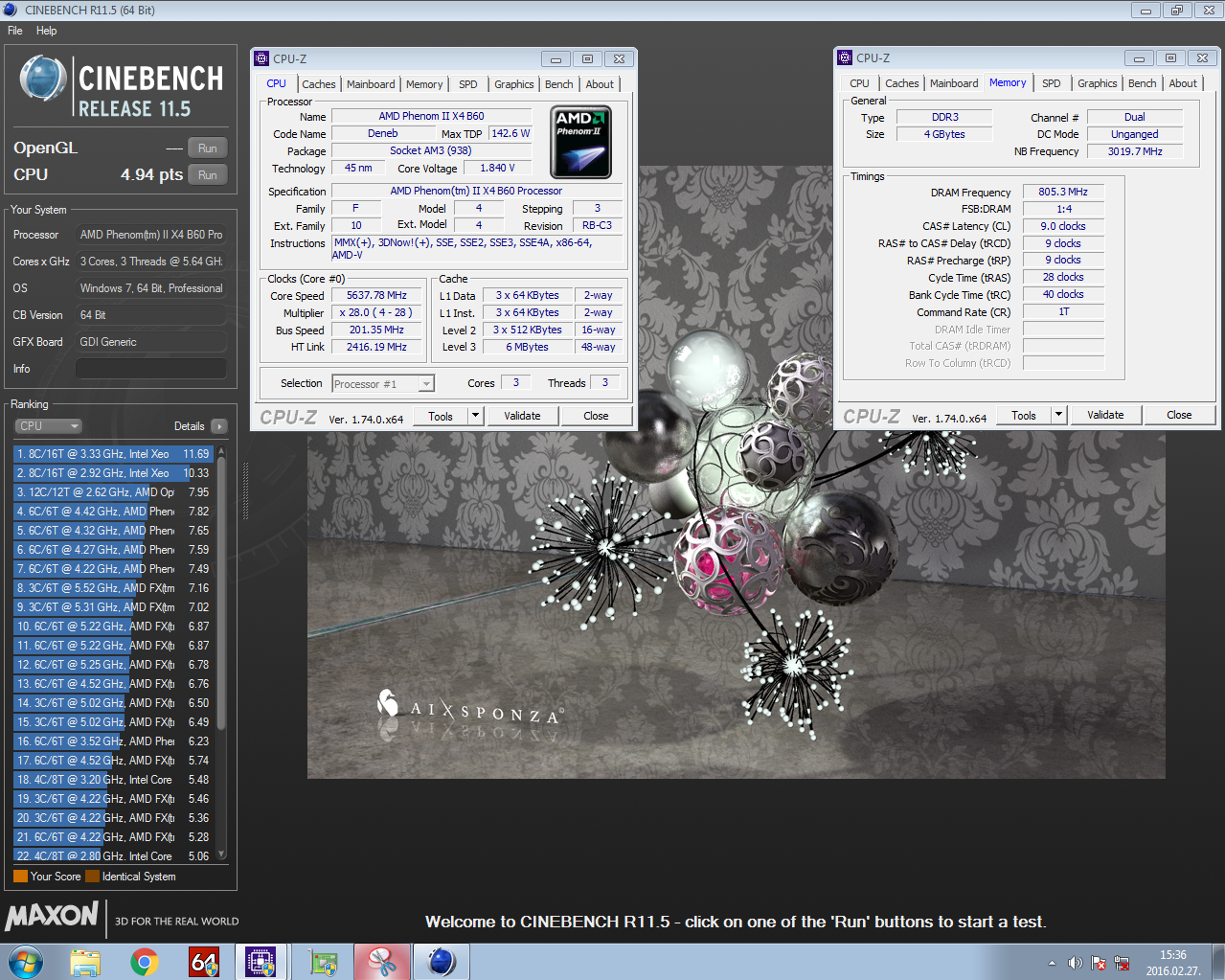The width and height of the screenshot is (1225, 980).
Task: Open the Windows Start menu orb
Action: (x=26, y=962)
